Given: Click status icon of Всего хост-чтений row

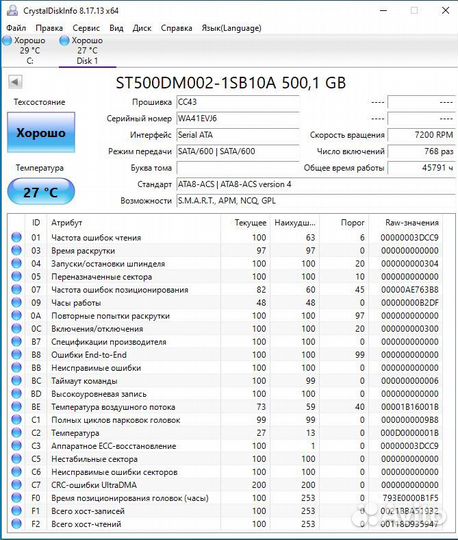Looking at the screenshot, I should (16, 524).
